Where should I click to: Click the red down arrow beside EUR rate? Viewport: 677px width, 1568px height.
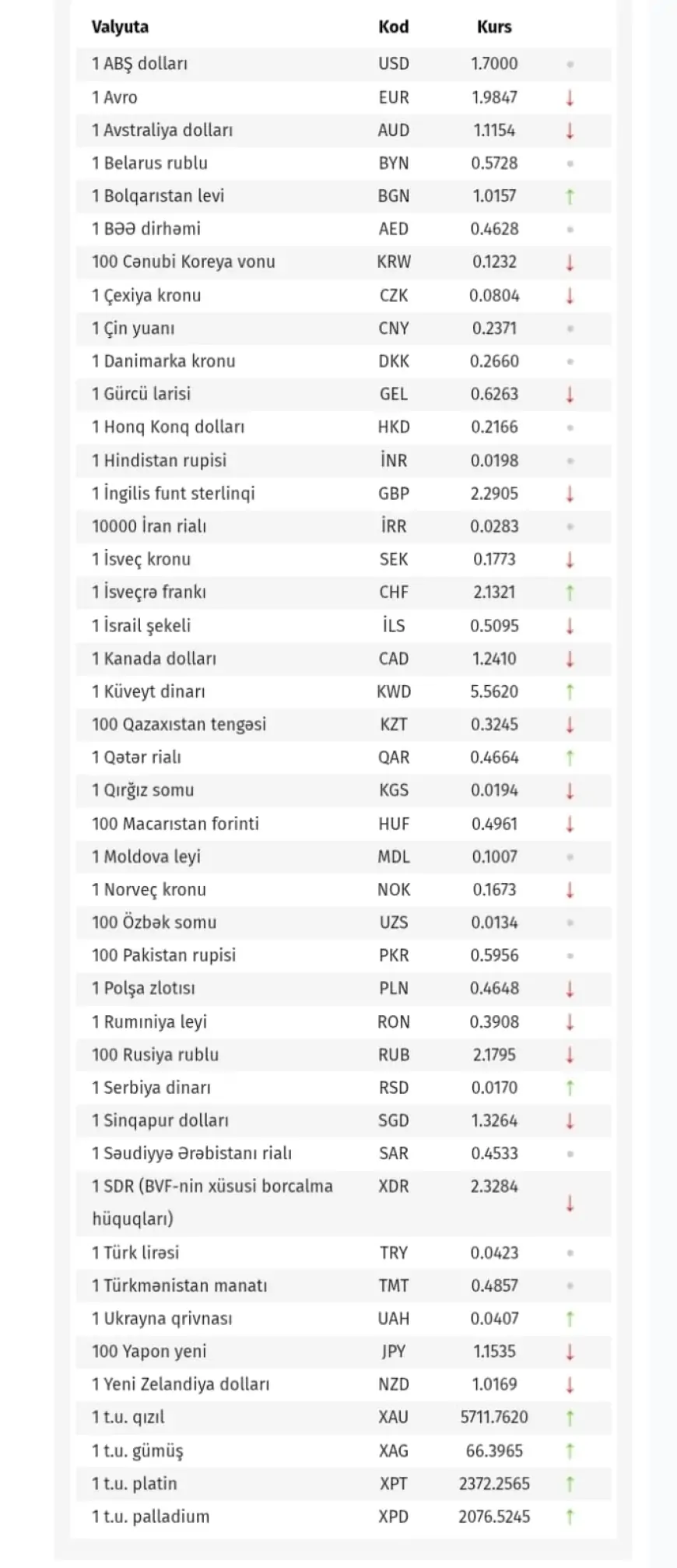point(570,97)
